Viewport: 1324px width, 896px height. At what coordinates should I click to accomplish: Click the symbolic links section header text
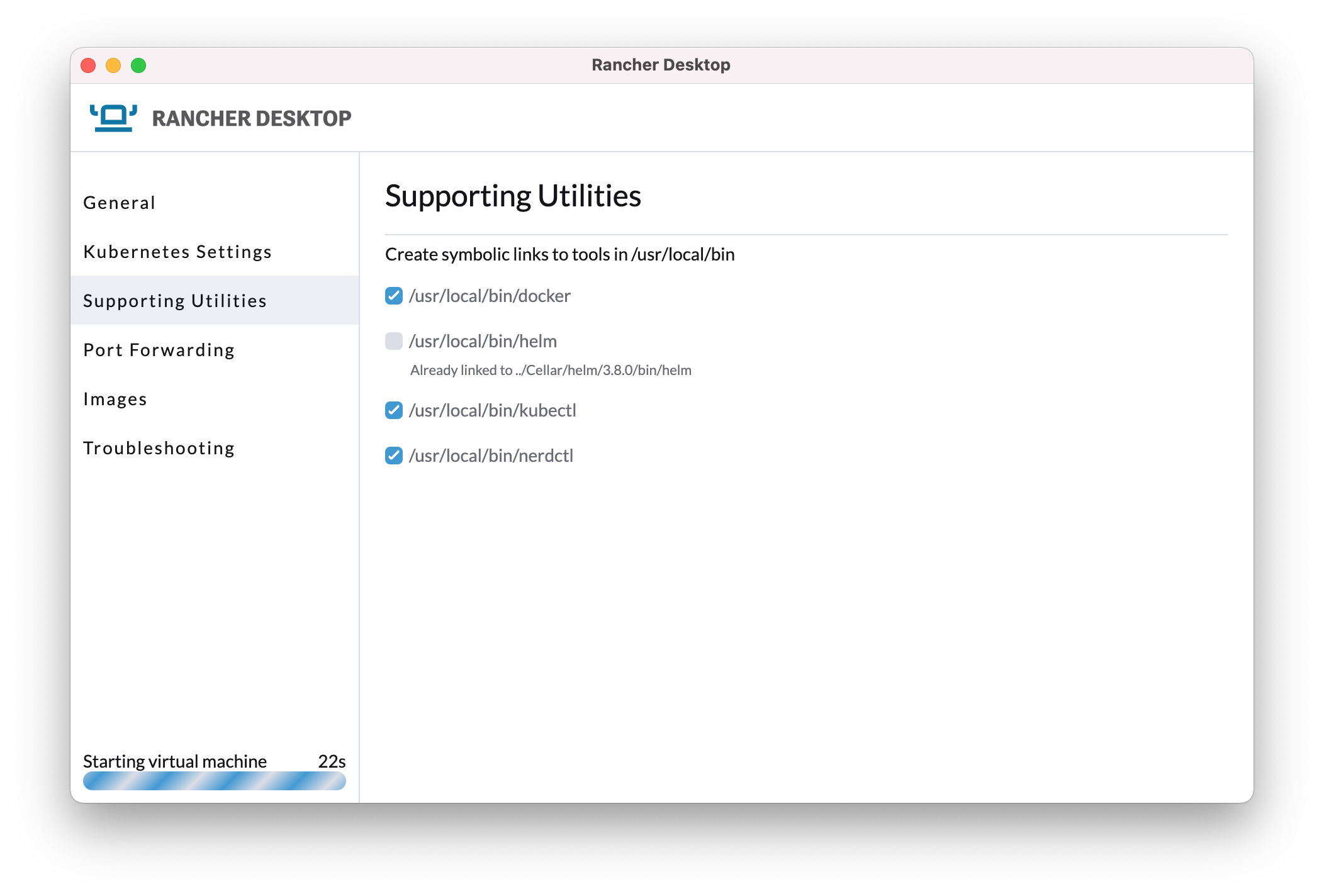click(559, 255)
